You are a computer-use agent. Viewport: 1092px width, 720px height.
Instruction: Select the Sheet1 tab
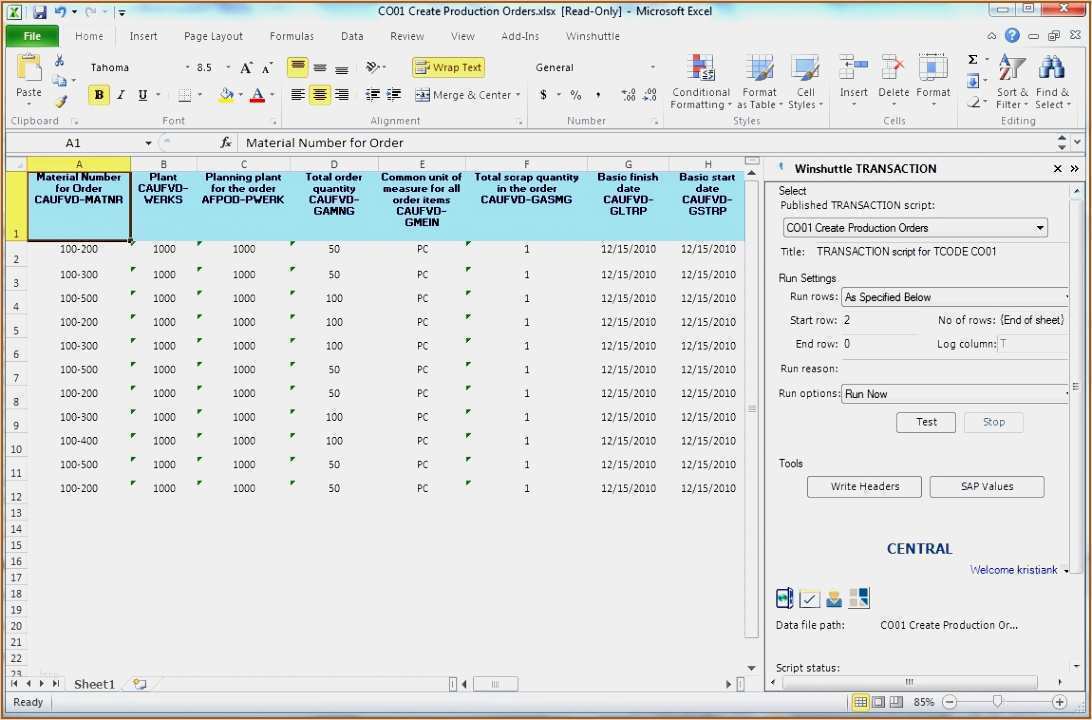coord(94,684)
